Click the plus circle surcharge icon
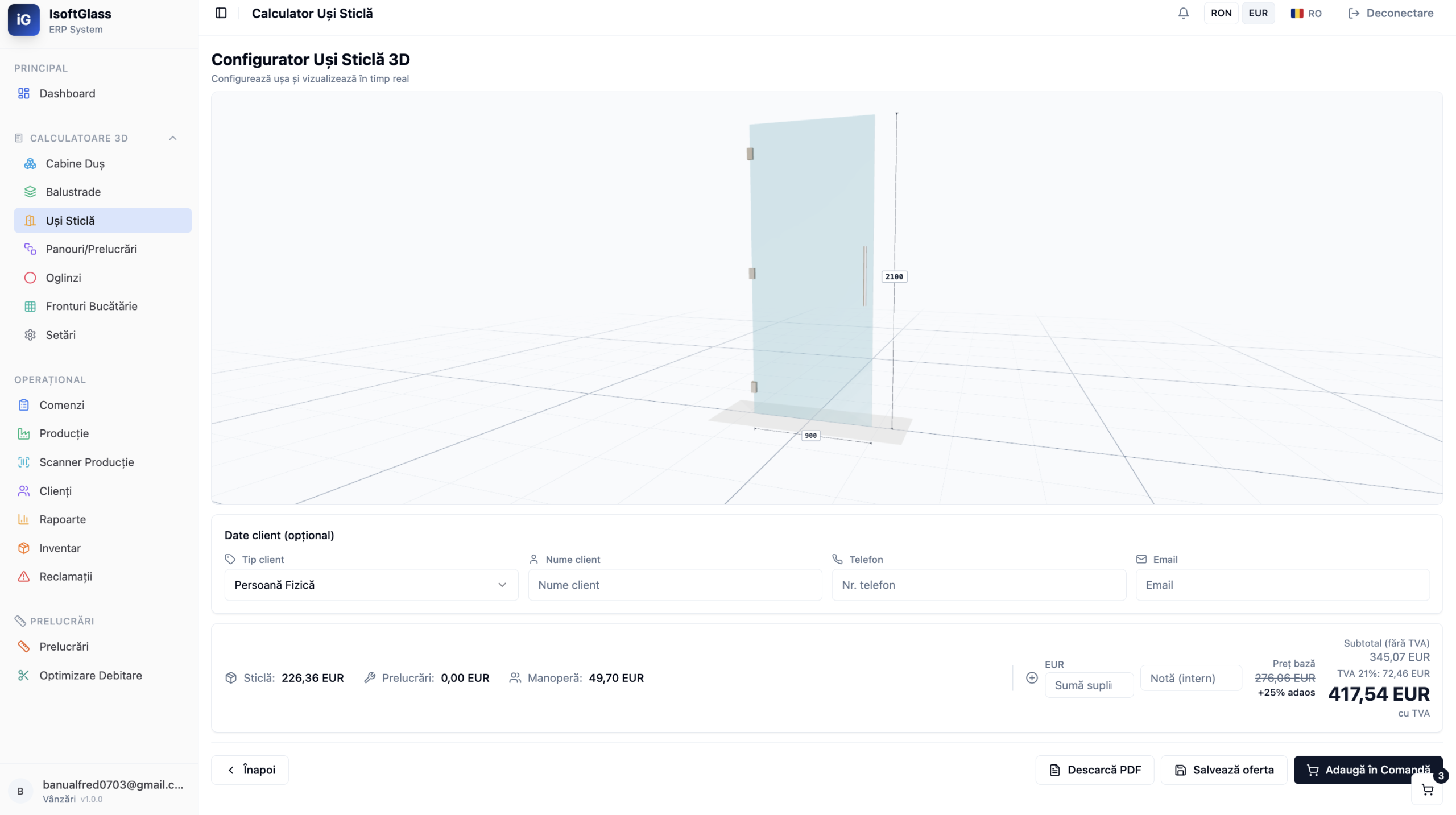This screenshot has height=815, width=1456. (x=1032, y=678)
